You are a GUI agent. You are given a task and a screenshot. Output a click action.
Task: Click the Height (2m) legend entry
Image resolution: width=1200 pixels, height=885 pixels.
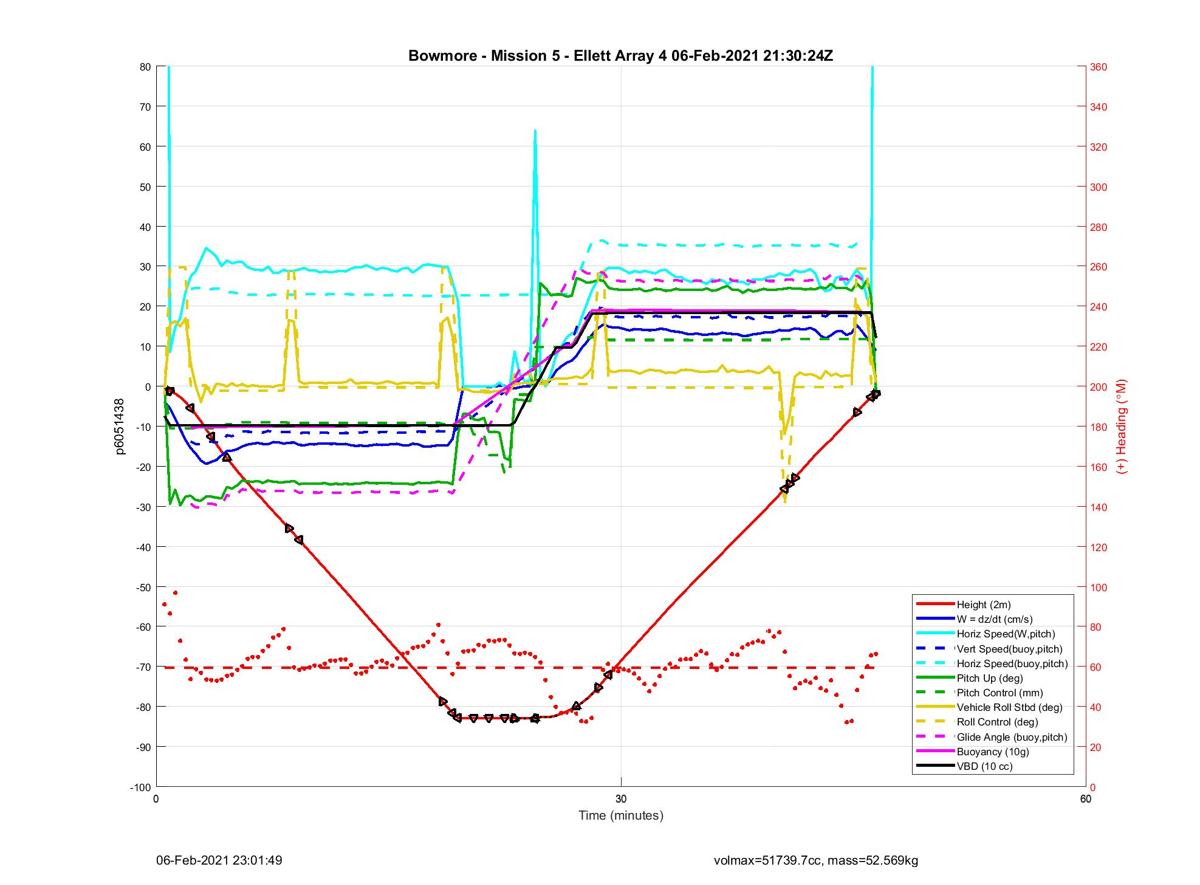990,605
